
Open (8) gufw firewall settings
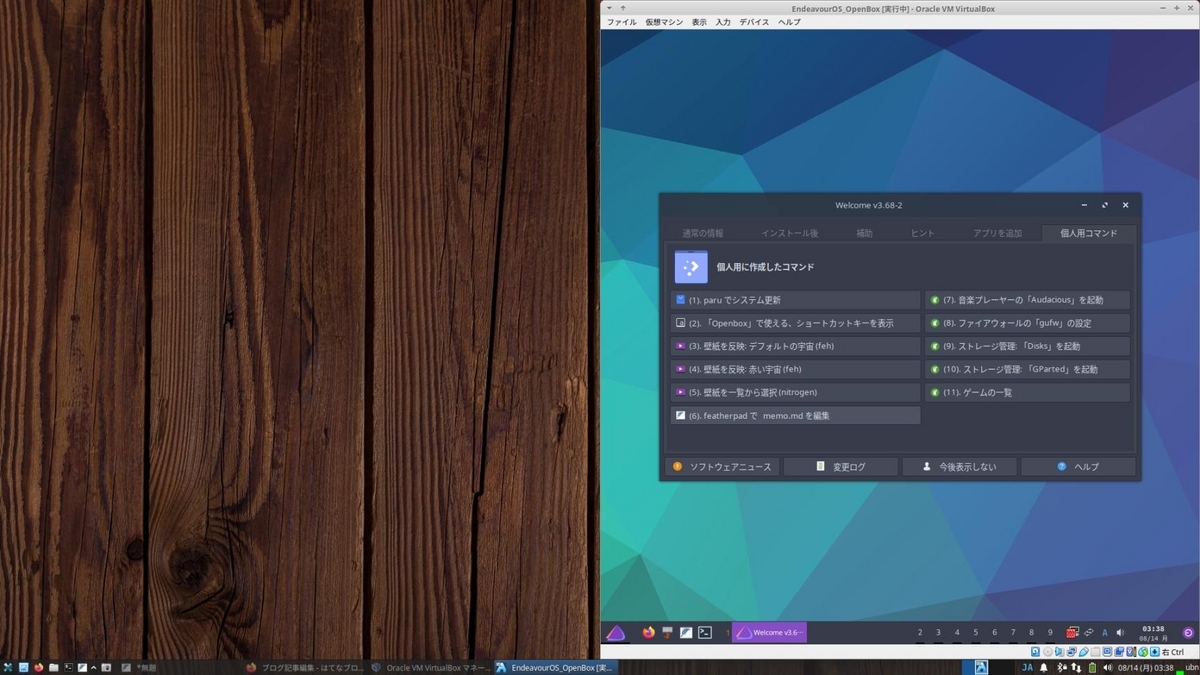(x=1028, y=323)
